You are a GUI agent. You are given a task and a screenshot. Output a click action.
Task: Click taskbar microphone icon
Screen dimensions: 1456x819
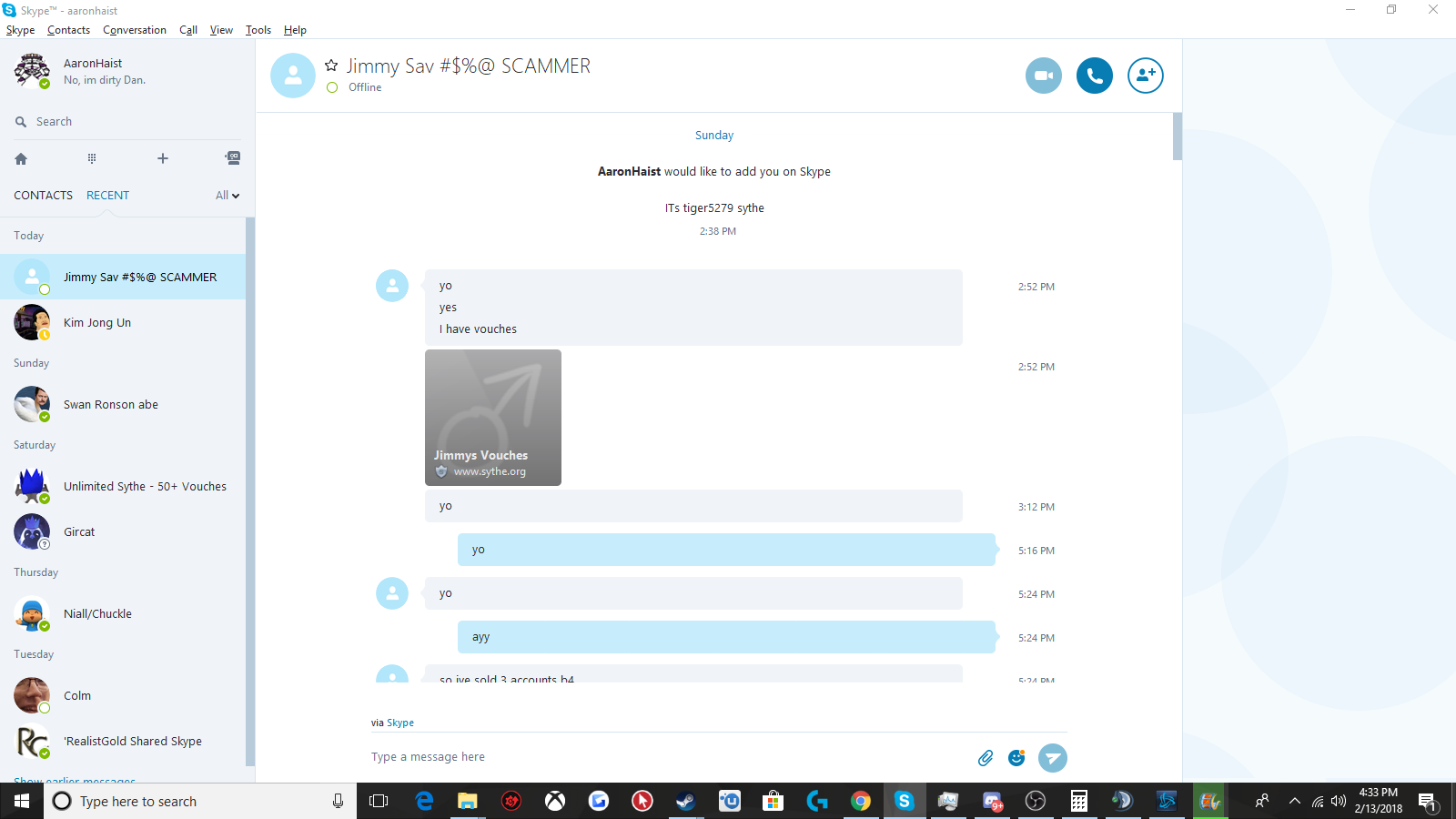pos(338,801)
